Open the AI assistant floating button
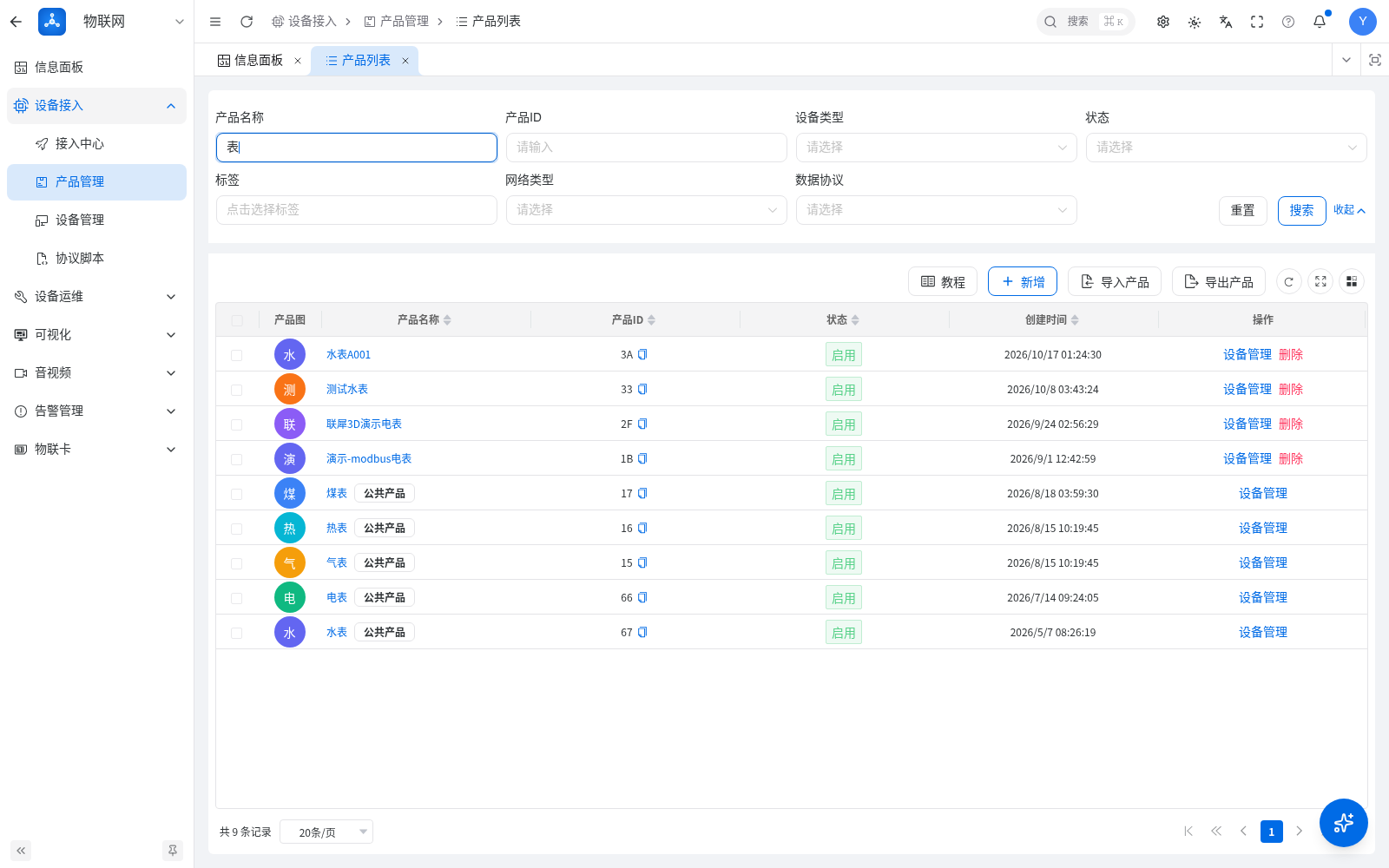The height and width of the screenshot is (868, 1389). [1344, 823]
